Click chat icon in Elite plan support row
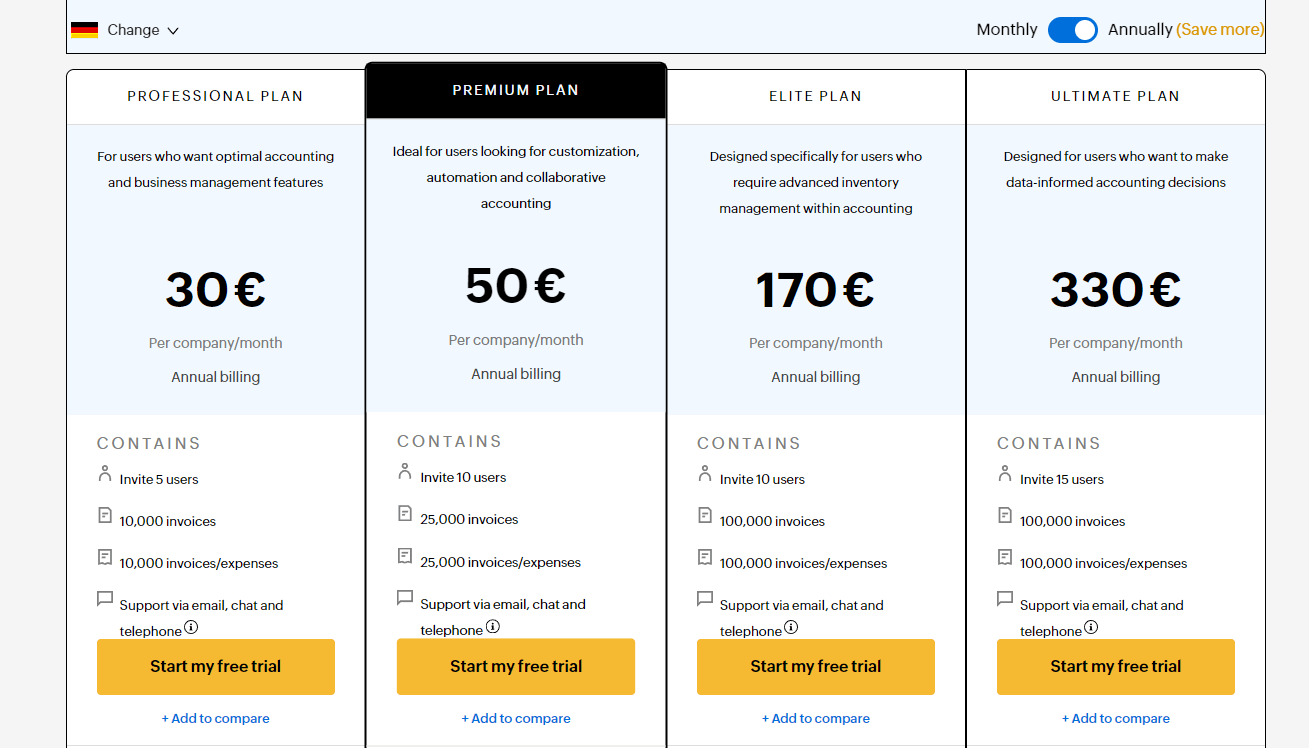Image resolution: width=1309 pixels, height=748 pixels. click(x=705, y=599)
